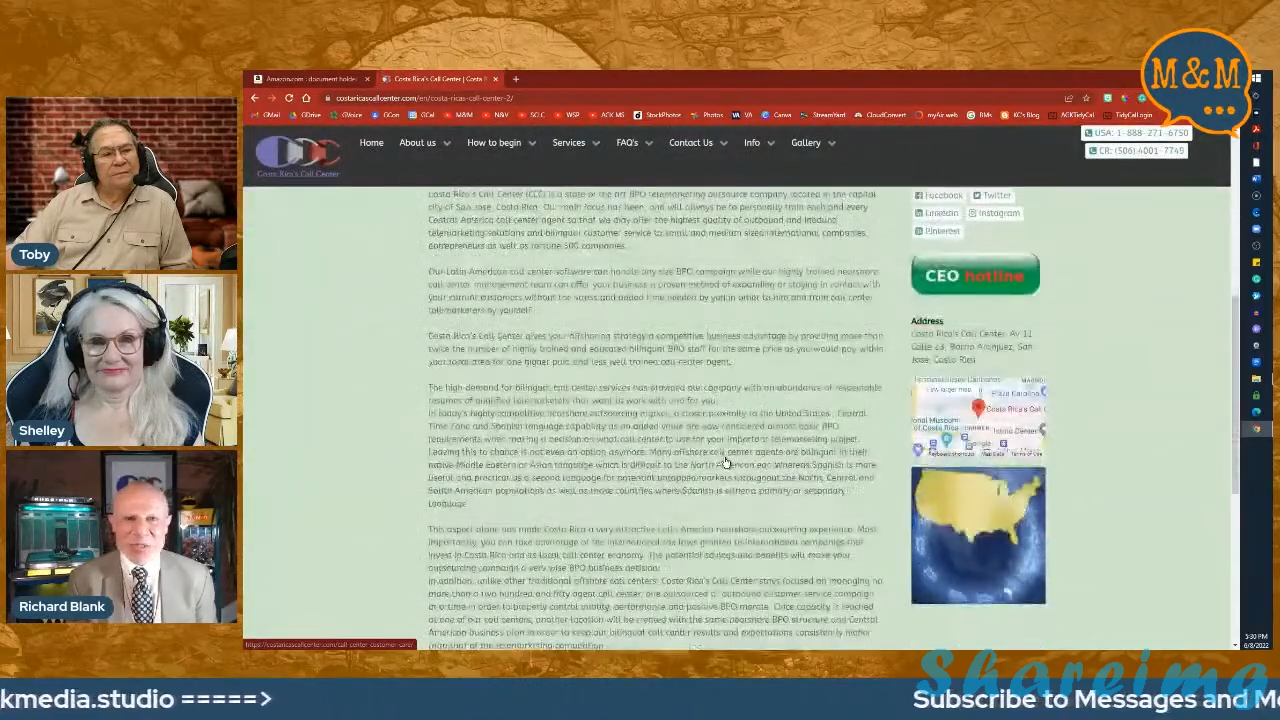
Task: Expand the Services dropdown menu
Action: click(574, 143)
